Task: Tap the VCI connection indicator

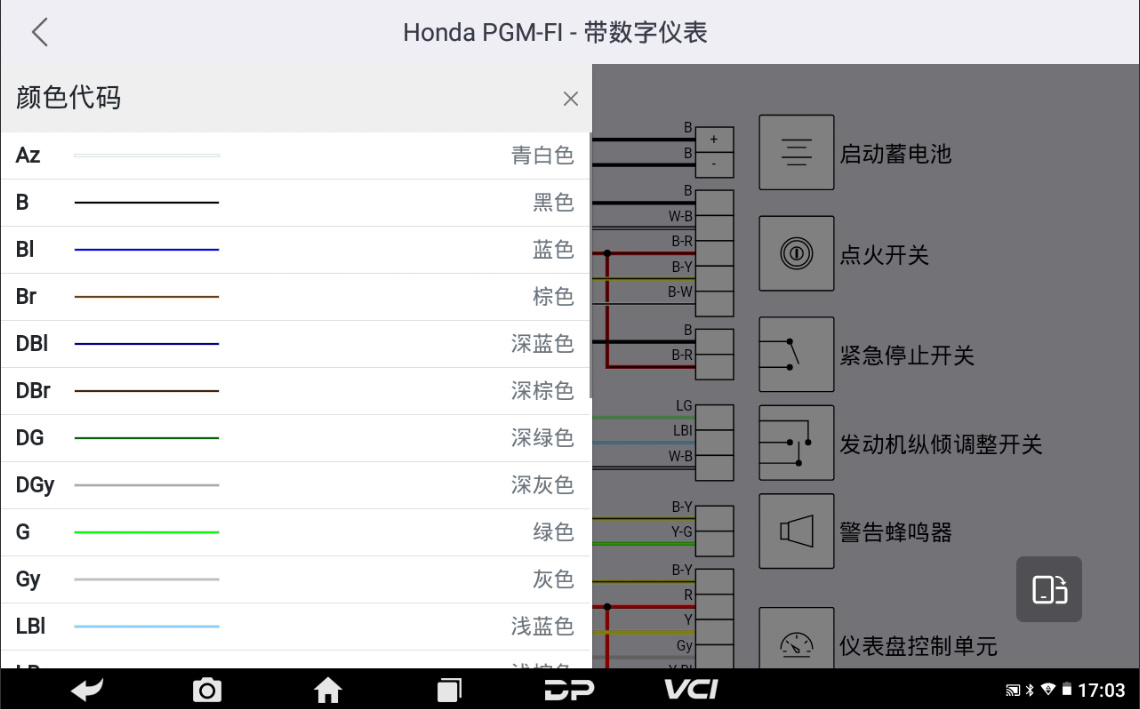Action: click(691, 689)
